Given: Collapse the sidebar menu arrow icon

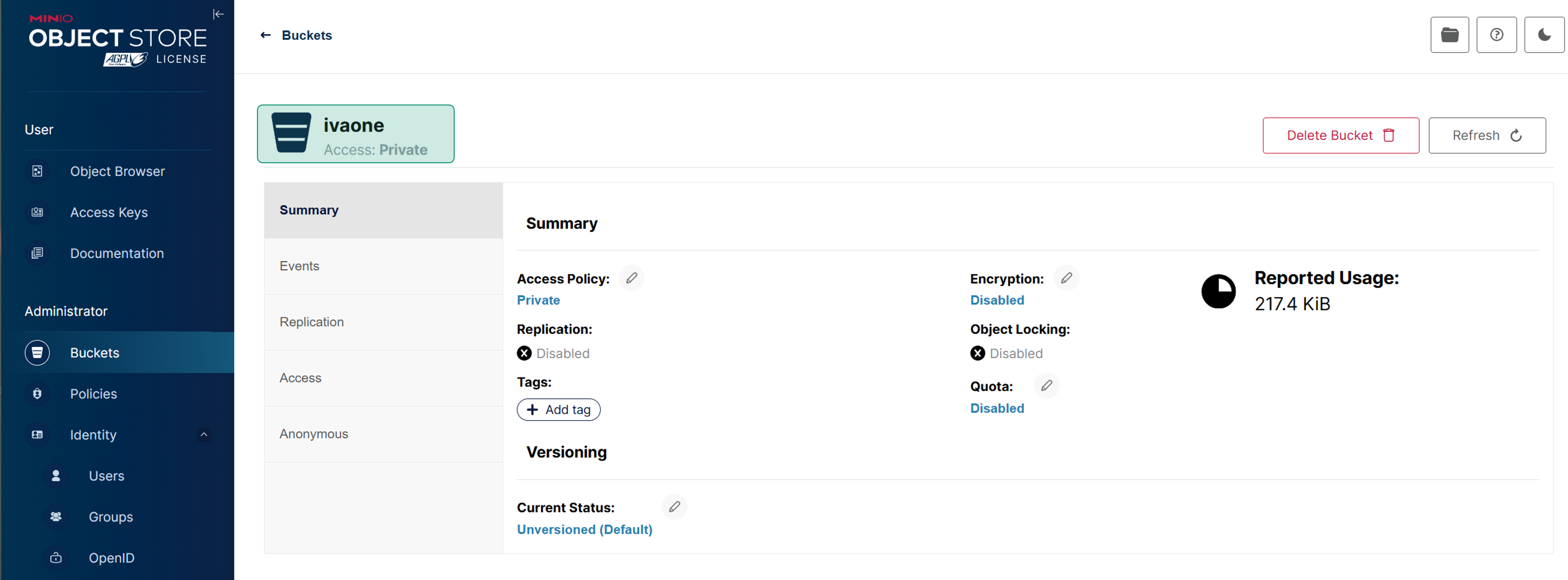Looking at the screenshot, I should [218, 14].
